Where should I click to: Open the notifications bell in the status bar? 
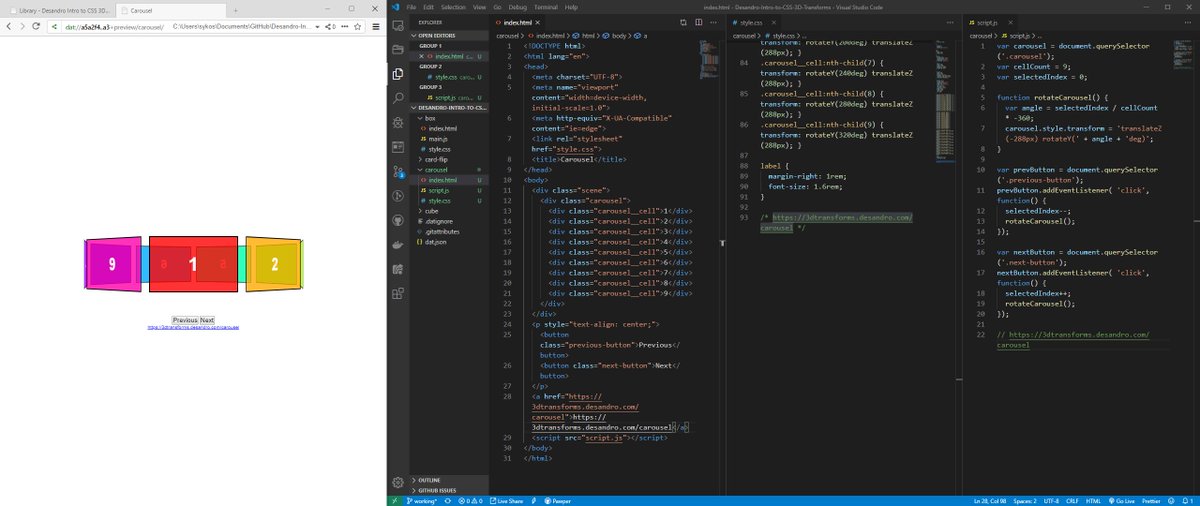(x=1188, y=500)
